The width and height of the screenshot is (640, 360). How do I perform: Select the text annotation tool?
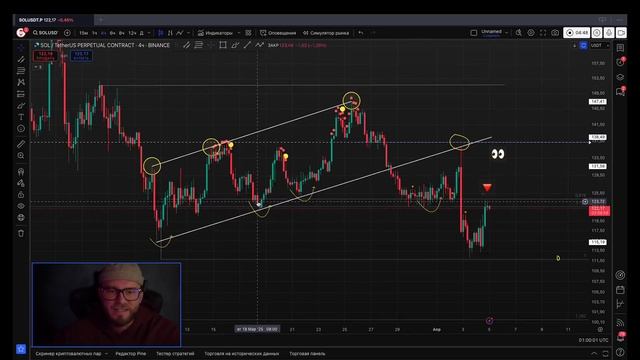[21, 117]
